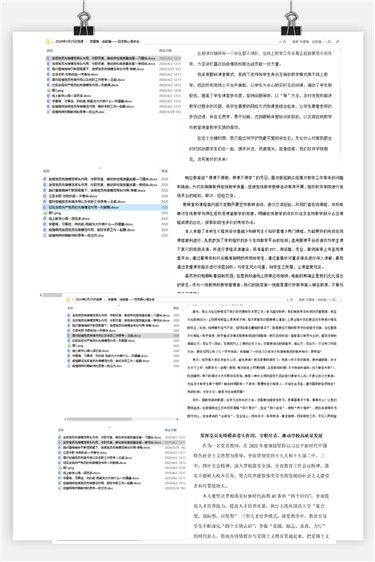Click folder icon in topmost Explorer address bar

coord(48,42)
